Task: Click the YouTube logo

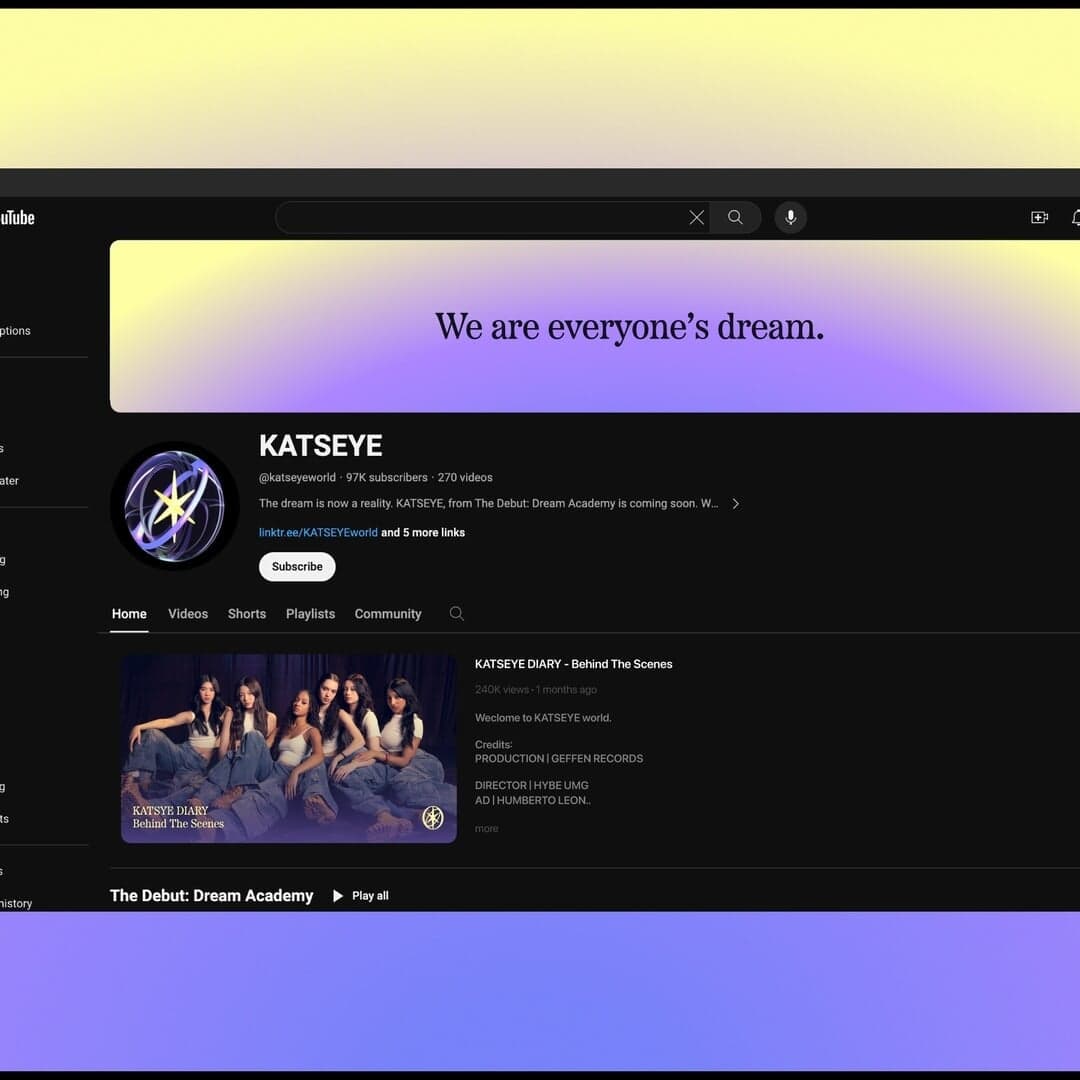Action: [18, 217]
